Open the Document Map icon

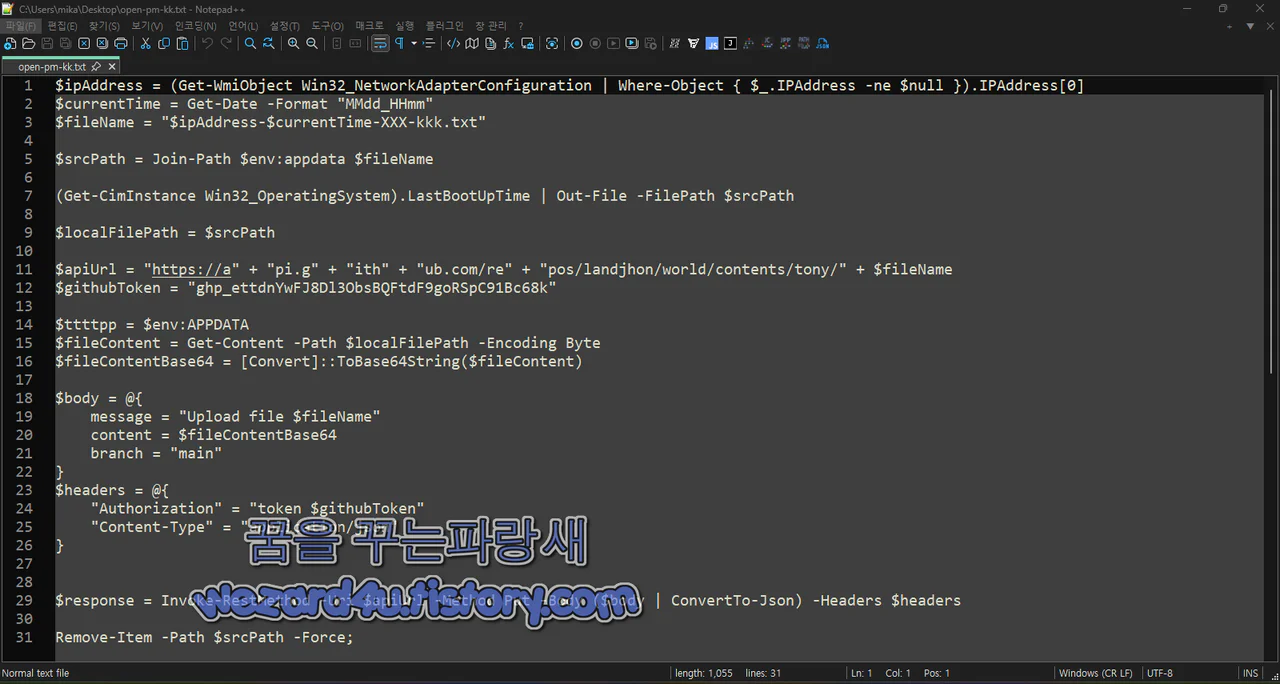[x=472, y=44]
